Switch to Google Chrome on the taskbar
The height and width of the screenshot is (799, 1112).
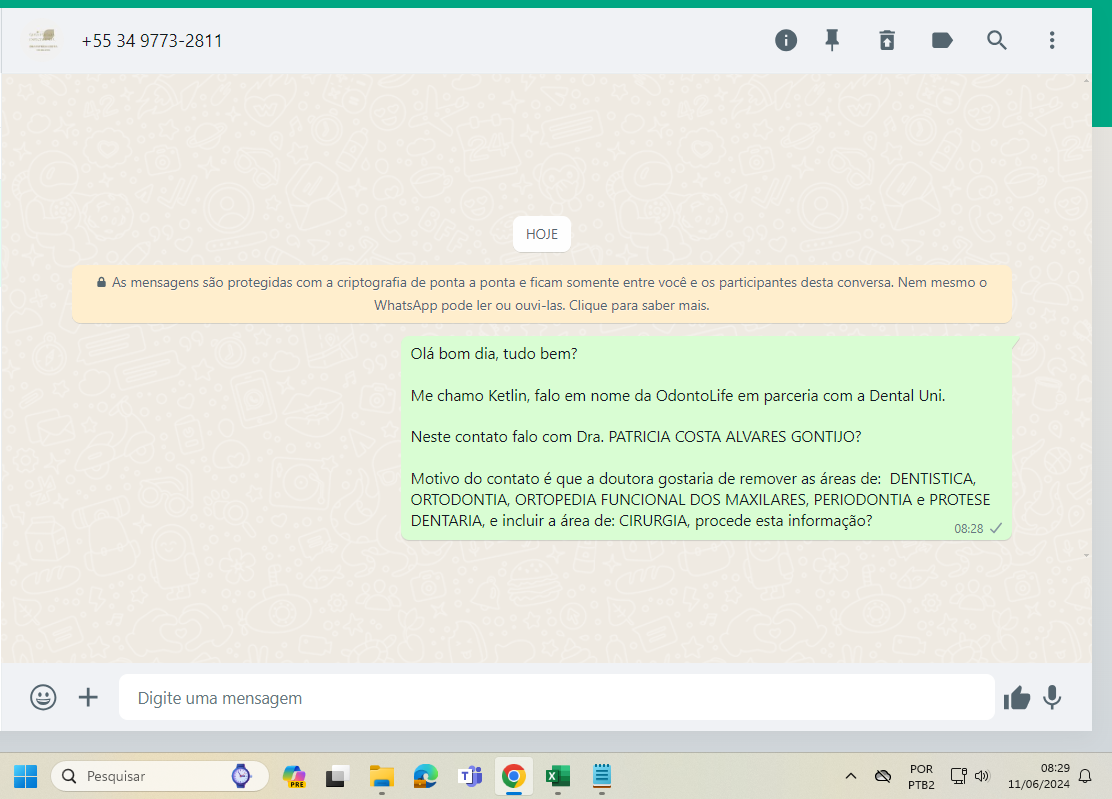tap(513, 776)
